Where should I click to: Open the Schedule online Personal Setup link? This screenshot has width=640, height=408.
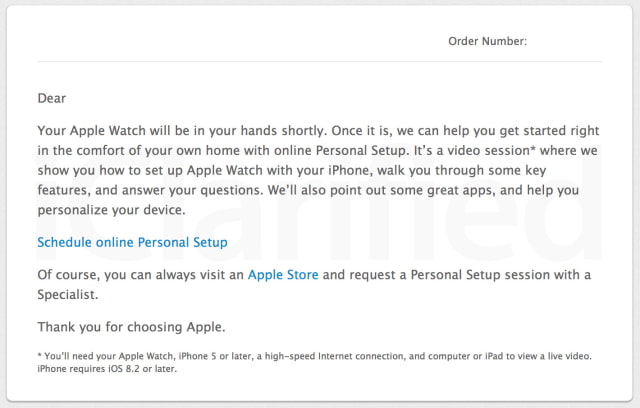click(132, 242)
